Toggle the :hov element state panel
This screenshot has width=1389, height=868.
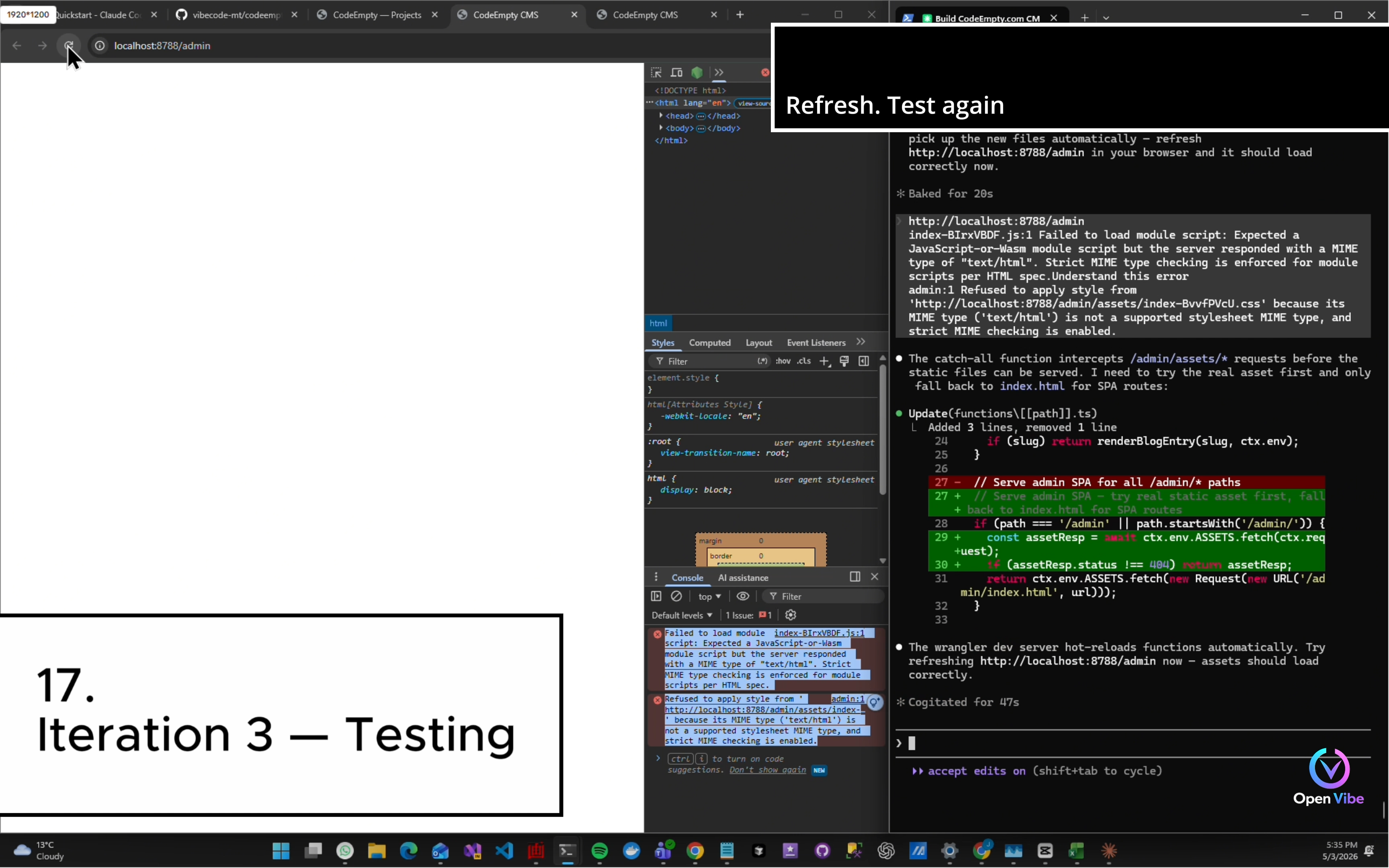[x=783, y=361]
